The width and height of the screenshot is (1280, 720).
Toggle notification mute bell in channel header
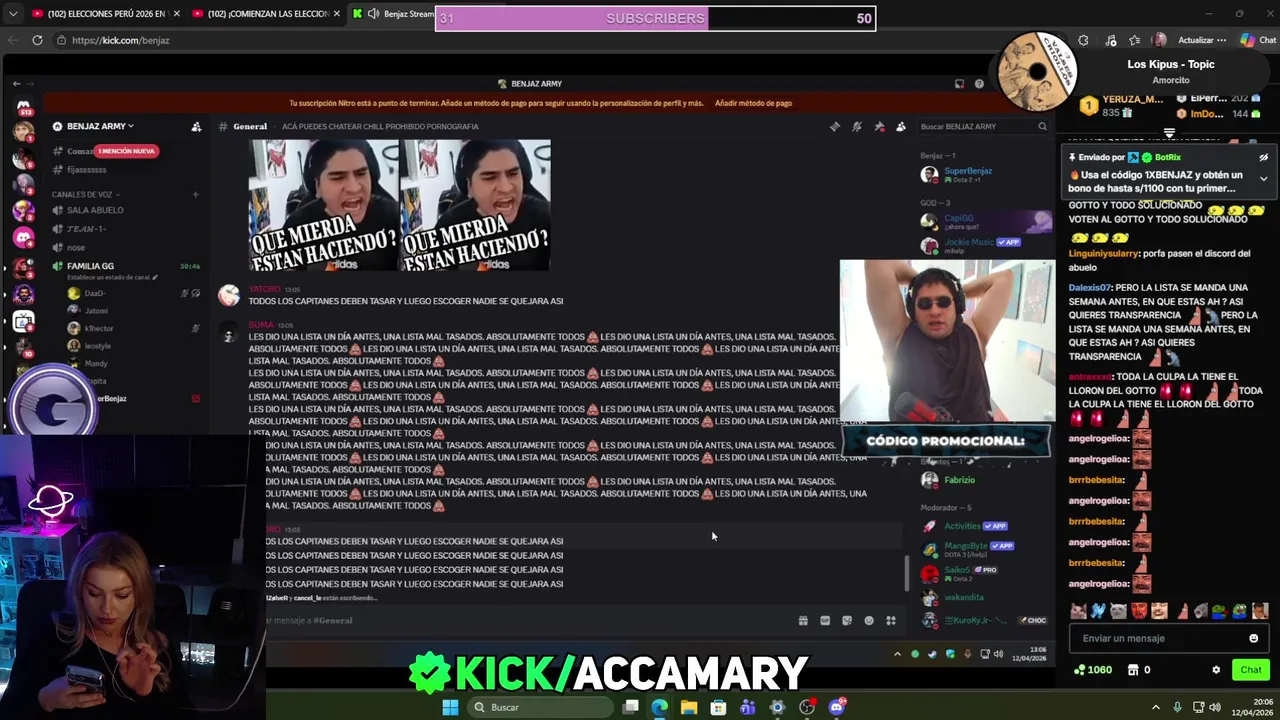point(857,127)
